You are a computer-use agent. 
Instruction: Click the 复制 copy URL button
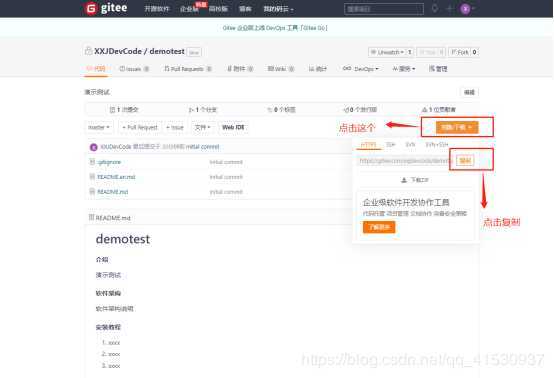point(465,161)
